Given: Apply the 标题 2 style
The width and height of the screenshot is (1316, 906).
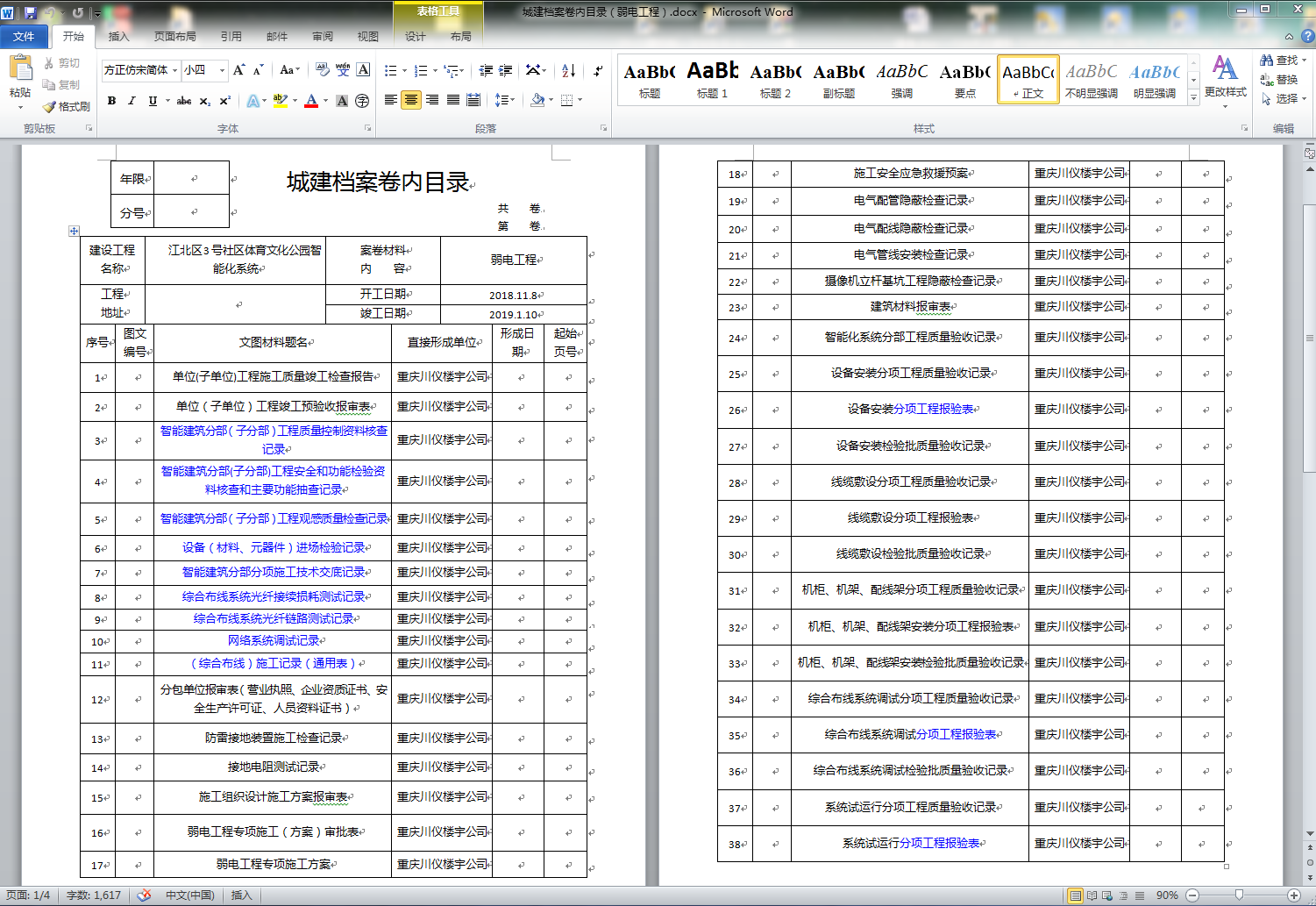Looking at the screenshot, I should click(775, 79).
